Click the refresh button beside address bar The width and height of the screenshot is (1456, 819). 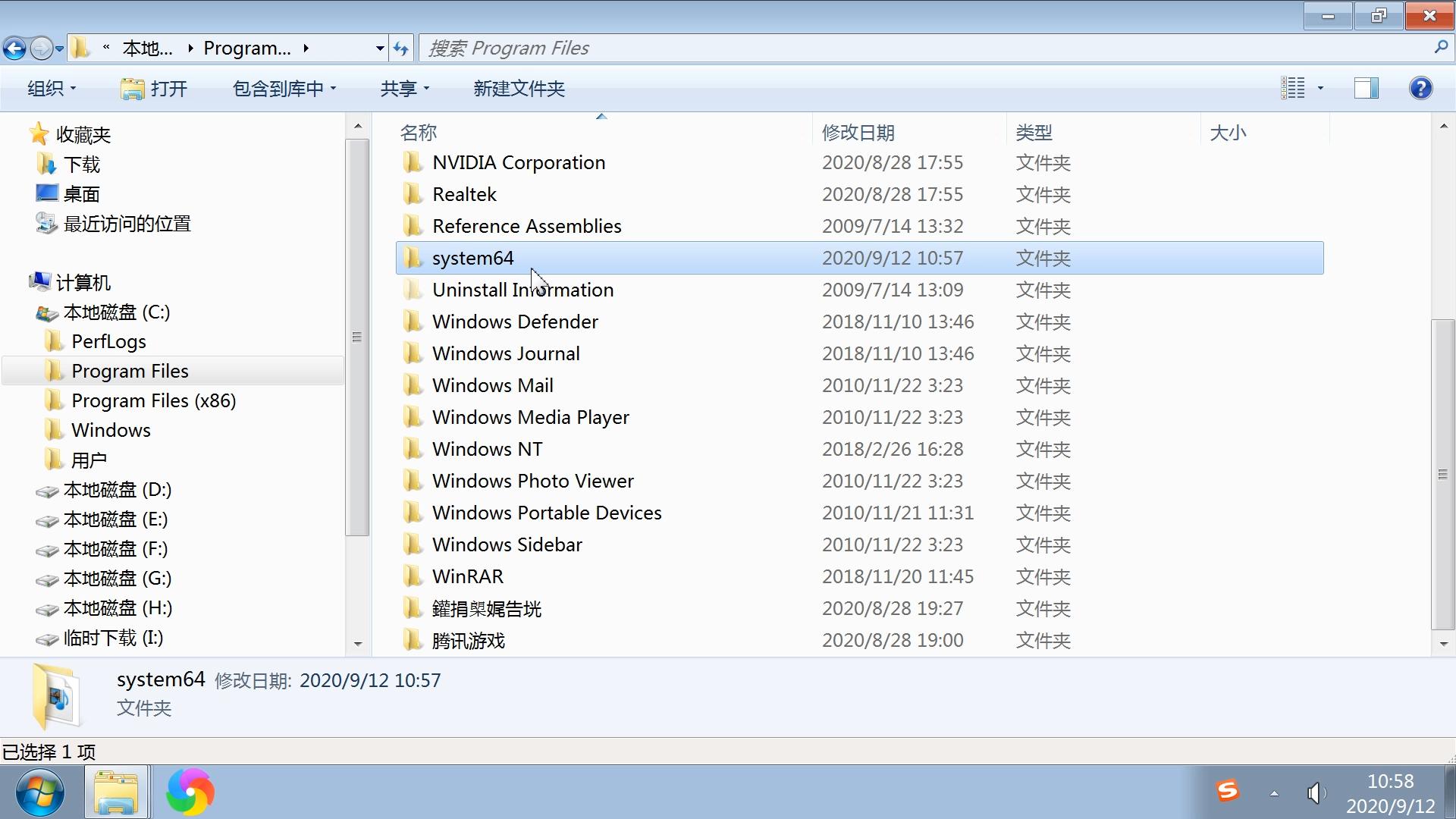[x=401, y=49]
